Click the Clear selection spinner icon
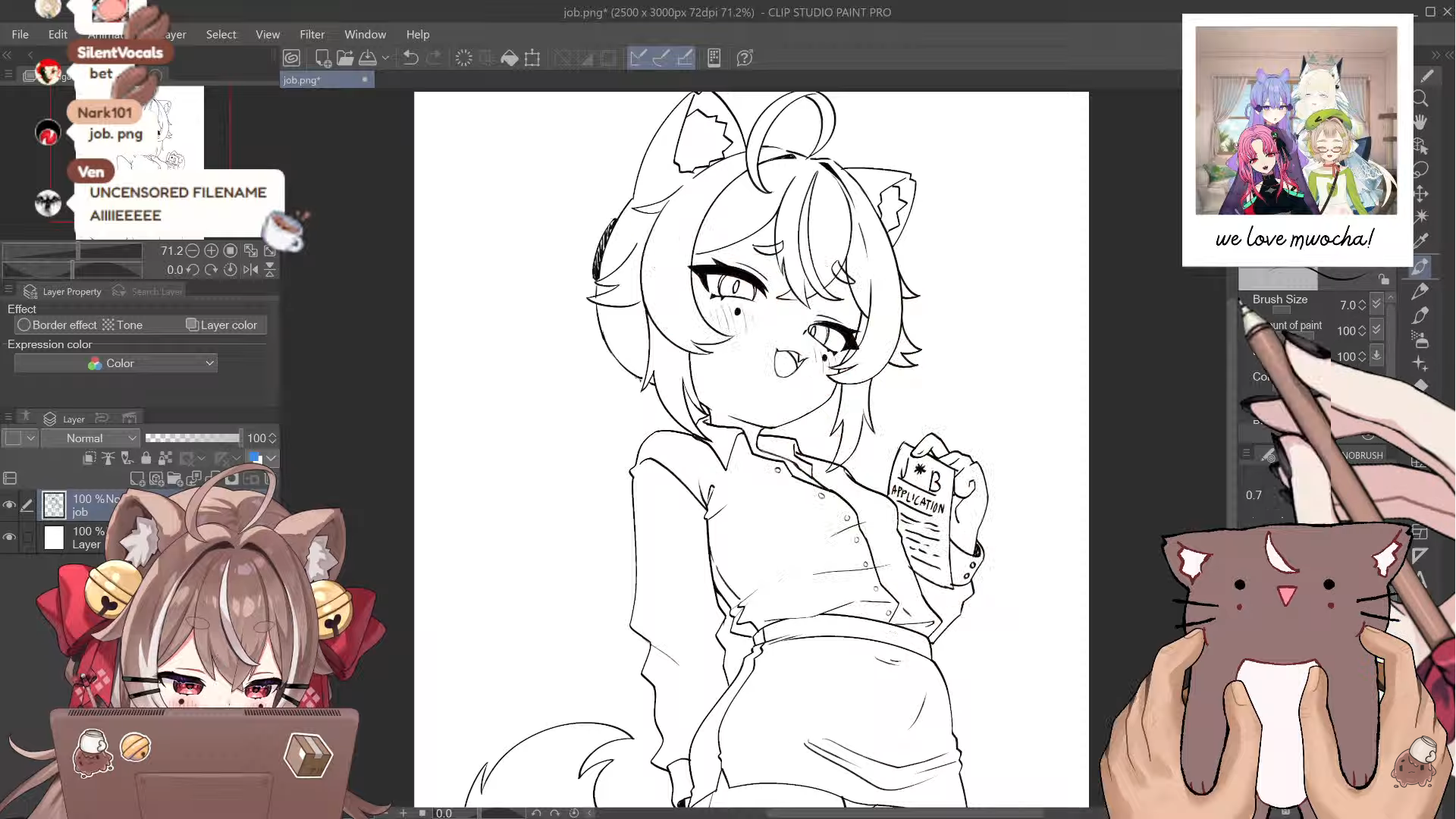The width and height of the screenshot is (1456, 819). [x=463, y=58]
